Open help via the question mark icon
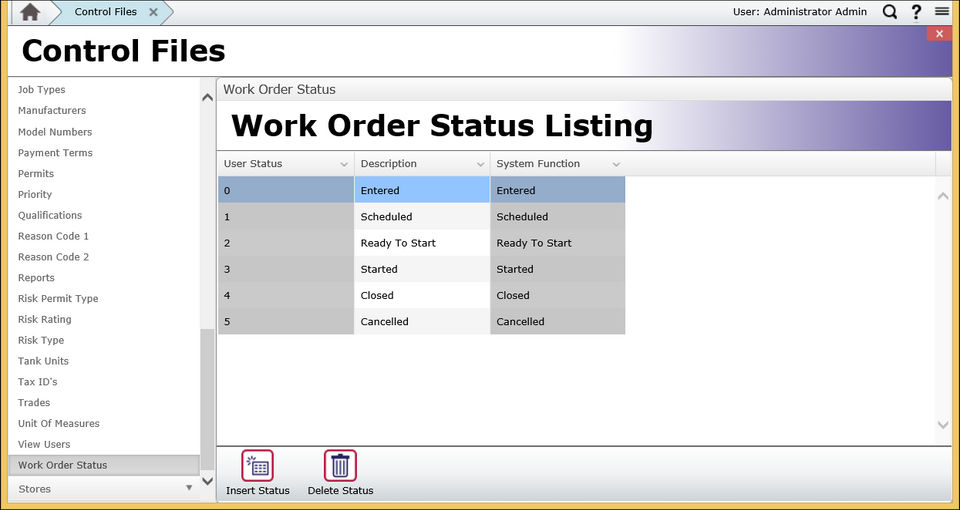This screenshot has height=510, width=960. pyautogui.click(x=916, y=12)
